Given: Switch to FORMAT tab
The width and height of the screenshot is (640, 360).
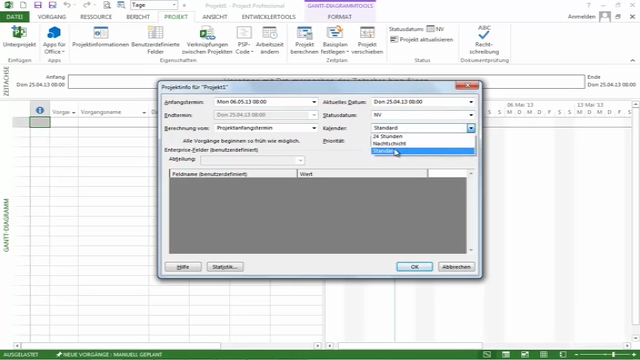Looking at the screenshot, I should (x=340, y=17).
